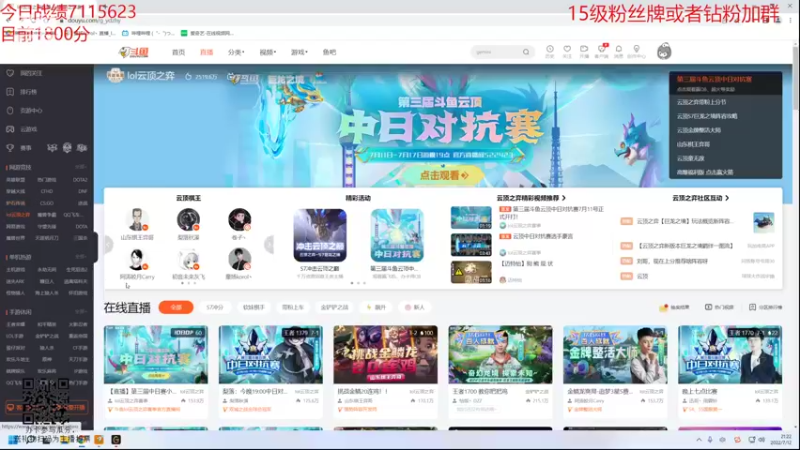800x450 pixels.
Task: Open the page-game center sidebar icon
Action: [x=10, y=110]
